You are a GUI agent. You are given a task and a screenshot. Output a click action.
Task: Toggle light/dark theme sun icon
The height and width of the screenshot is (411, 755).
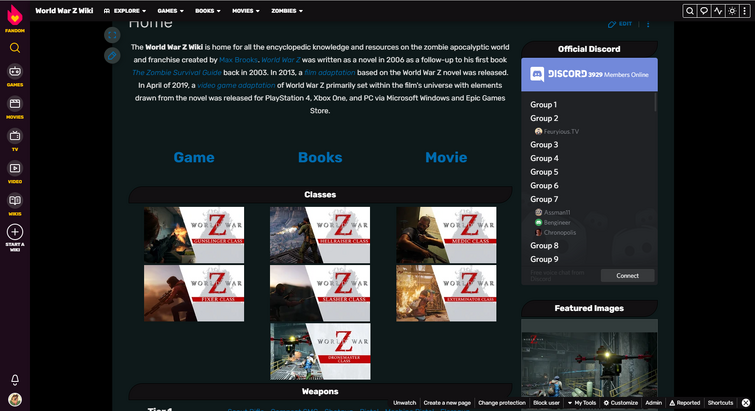(x=732, y=11)
